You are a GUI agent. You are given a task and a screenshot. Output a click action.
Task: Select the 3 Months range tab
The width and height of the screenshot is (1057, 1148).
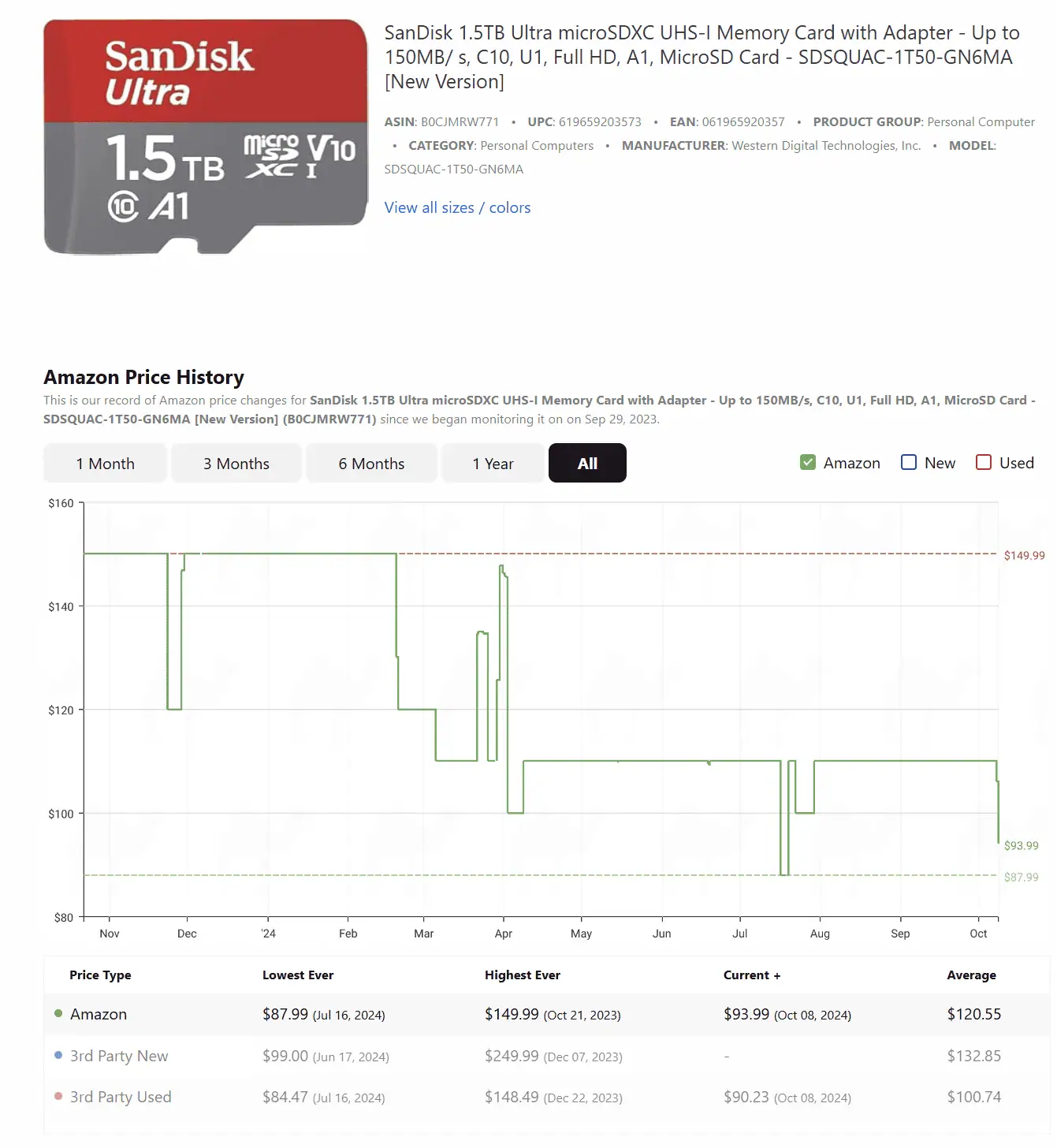pos(236,464)
